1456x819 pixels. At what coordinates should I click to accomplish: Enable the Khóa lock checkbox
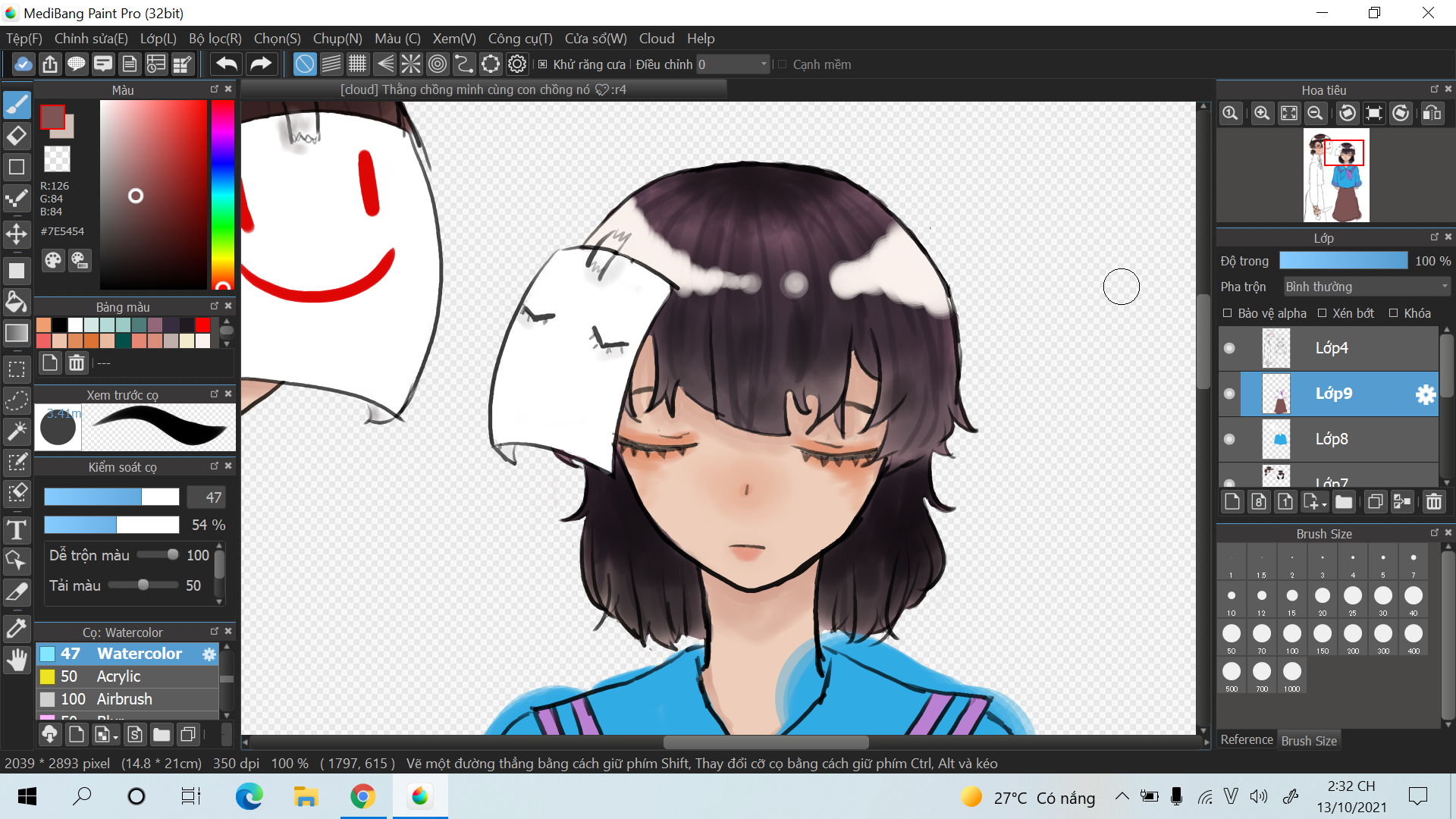coord(1393,313)
